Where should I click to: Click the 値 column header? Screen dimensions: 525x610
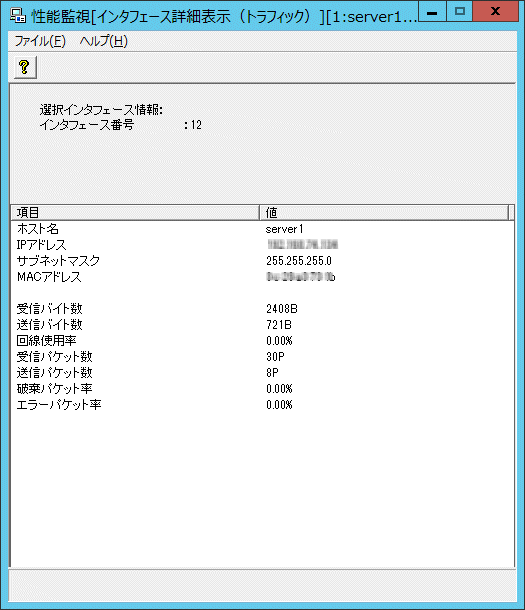click(x=384, y=212)
